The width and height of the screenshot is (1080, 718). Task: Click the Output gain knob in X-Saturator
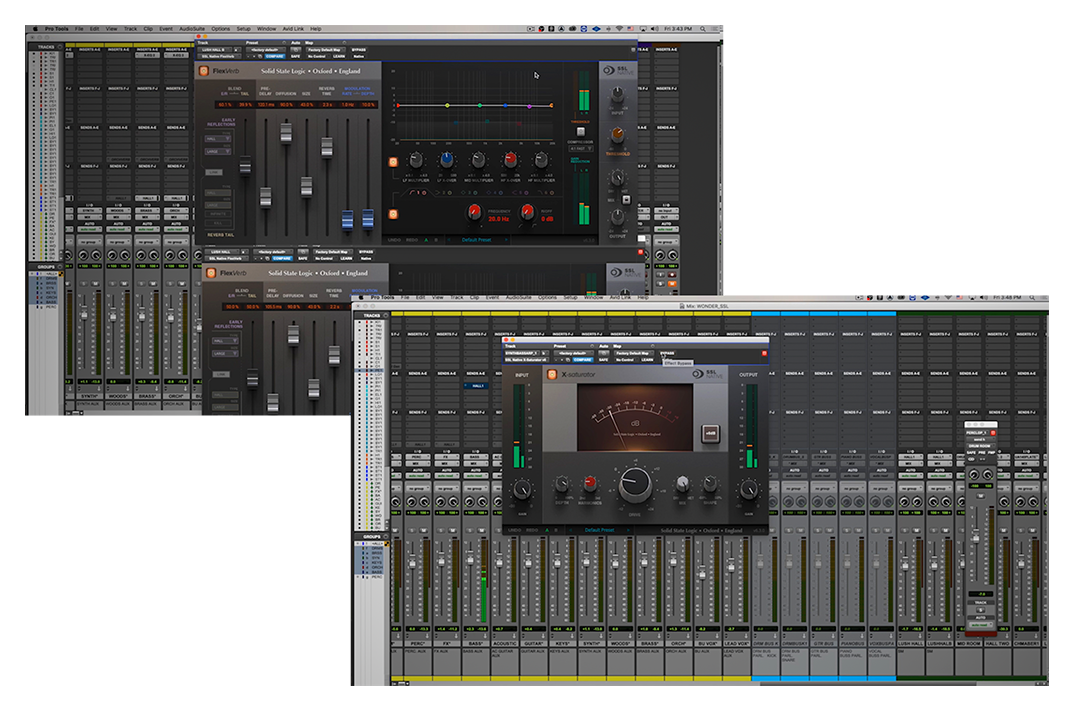point(748,490)
